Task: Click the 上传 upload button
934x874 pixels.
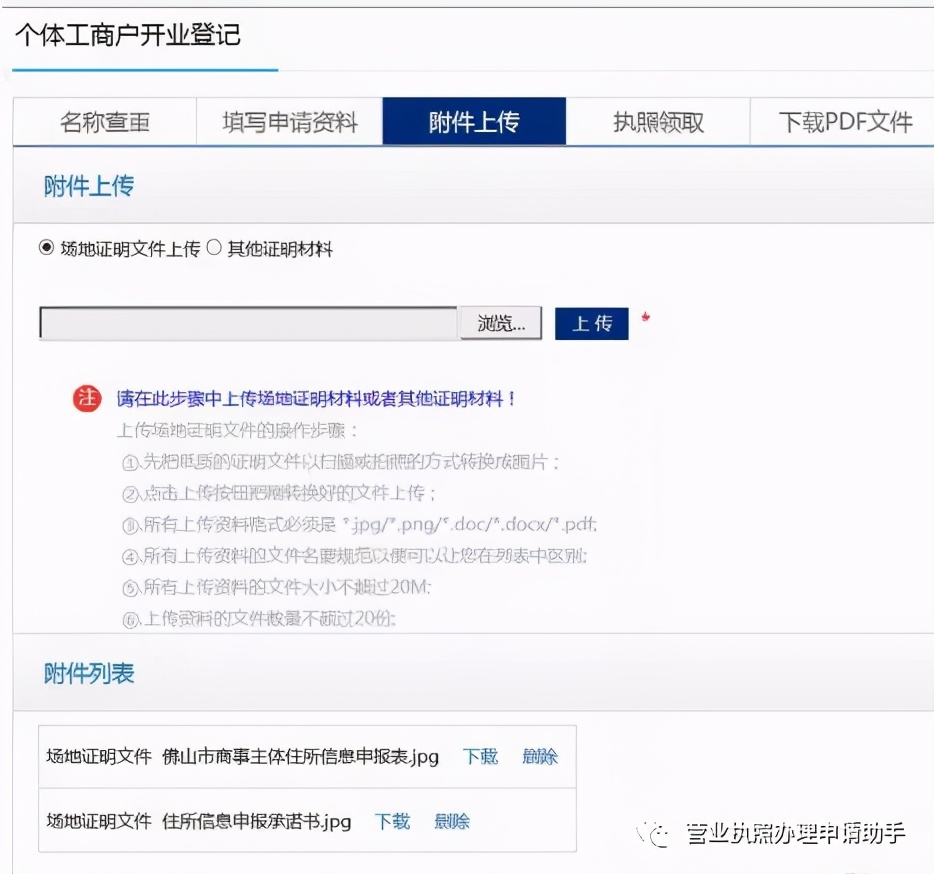Action: (591, 322)
